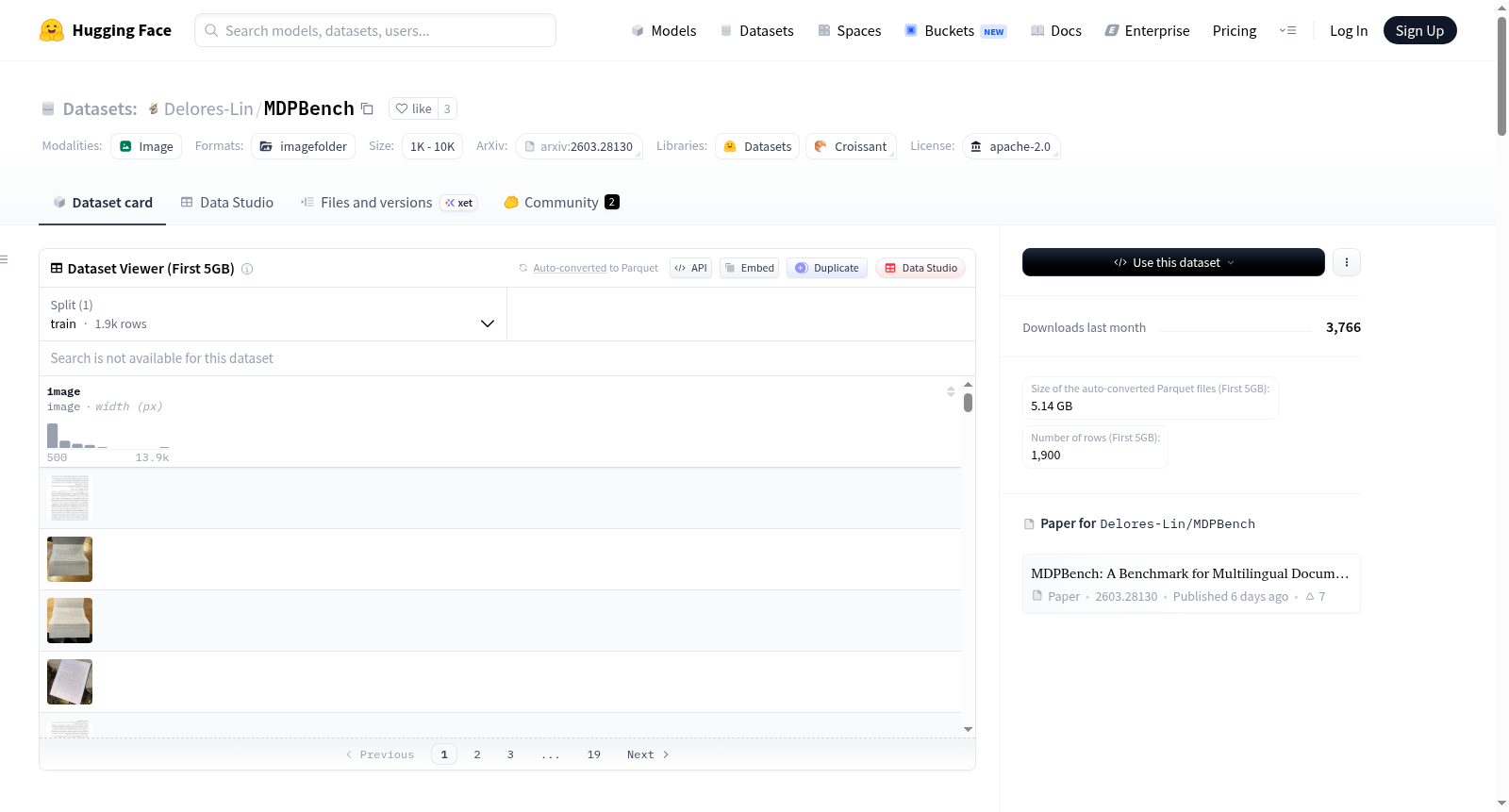
Task: Open the MDPBench paper card title
Action: coord(1190,573)
